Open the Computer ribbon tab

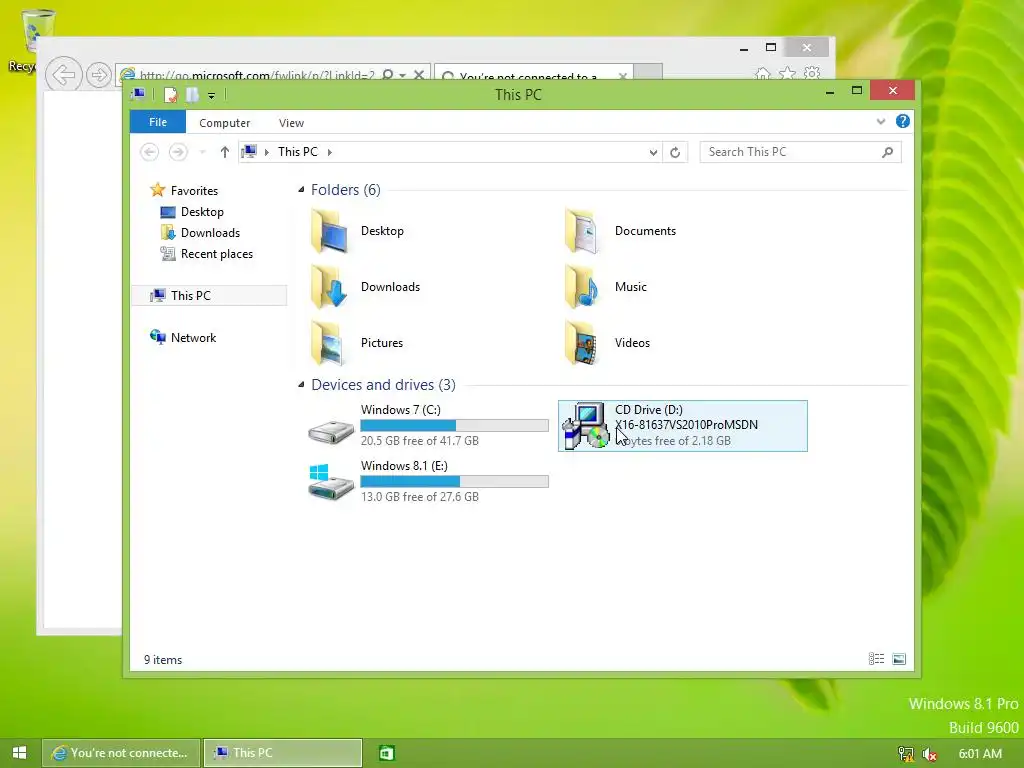click(x=225, y=123)
